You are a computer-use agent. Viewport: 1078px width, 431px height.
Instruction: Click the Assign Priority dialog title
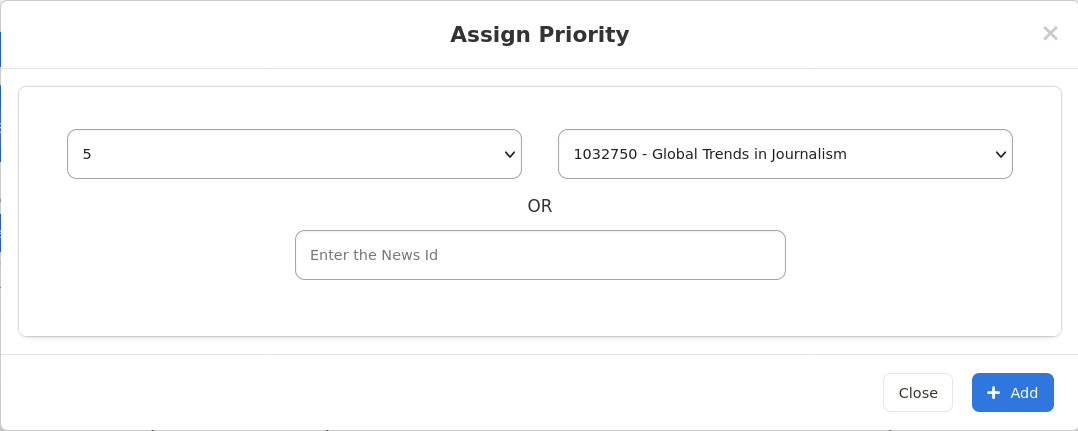tap(539, 34)
